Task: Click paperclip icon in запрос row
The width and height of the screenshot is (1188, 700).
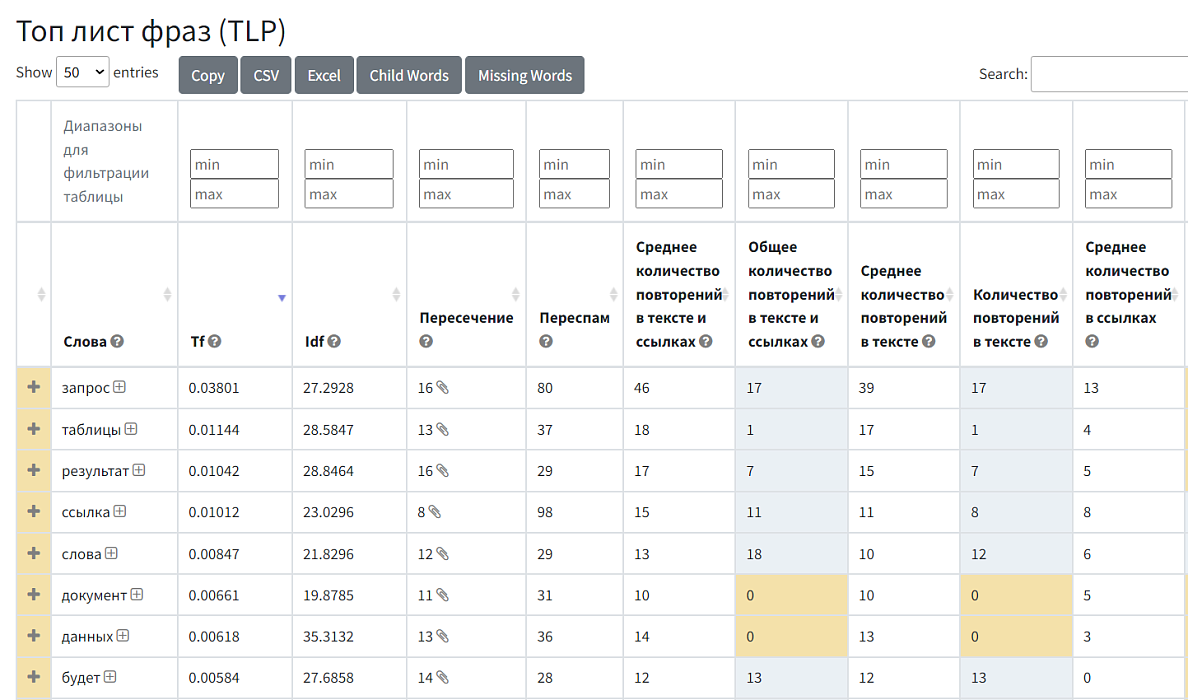Action: (443, 388)
